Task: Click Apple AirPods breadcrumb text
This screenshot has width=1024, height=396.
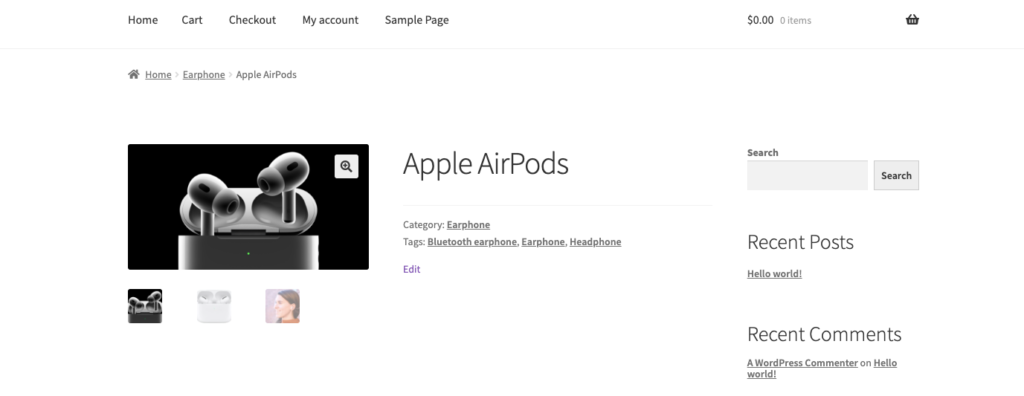Action: (266, 74)
